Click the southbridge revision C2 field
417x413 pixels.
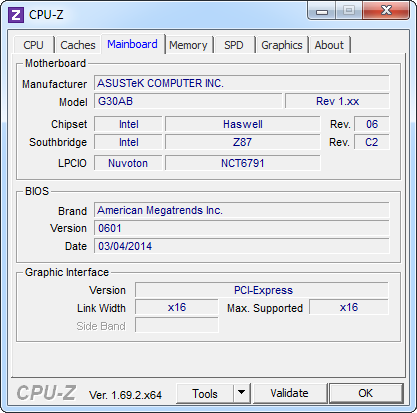(372, 142)
